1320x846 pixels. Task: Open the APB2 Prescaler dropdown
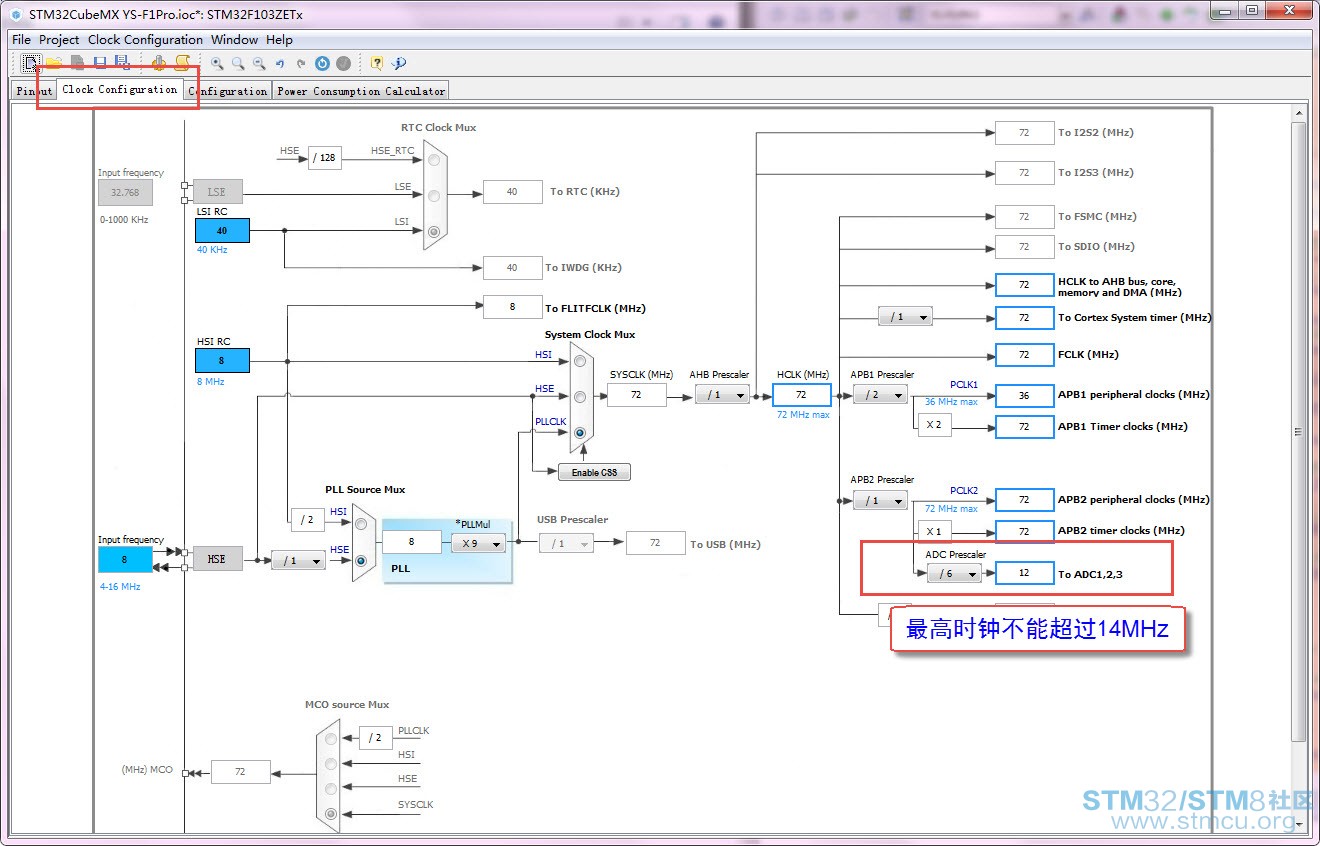(880, 500)
